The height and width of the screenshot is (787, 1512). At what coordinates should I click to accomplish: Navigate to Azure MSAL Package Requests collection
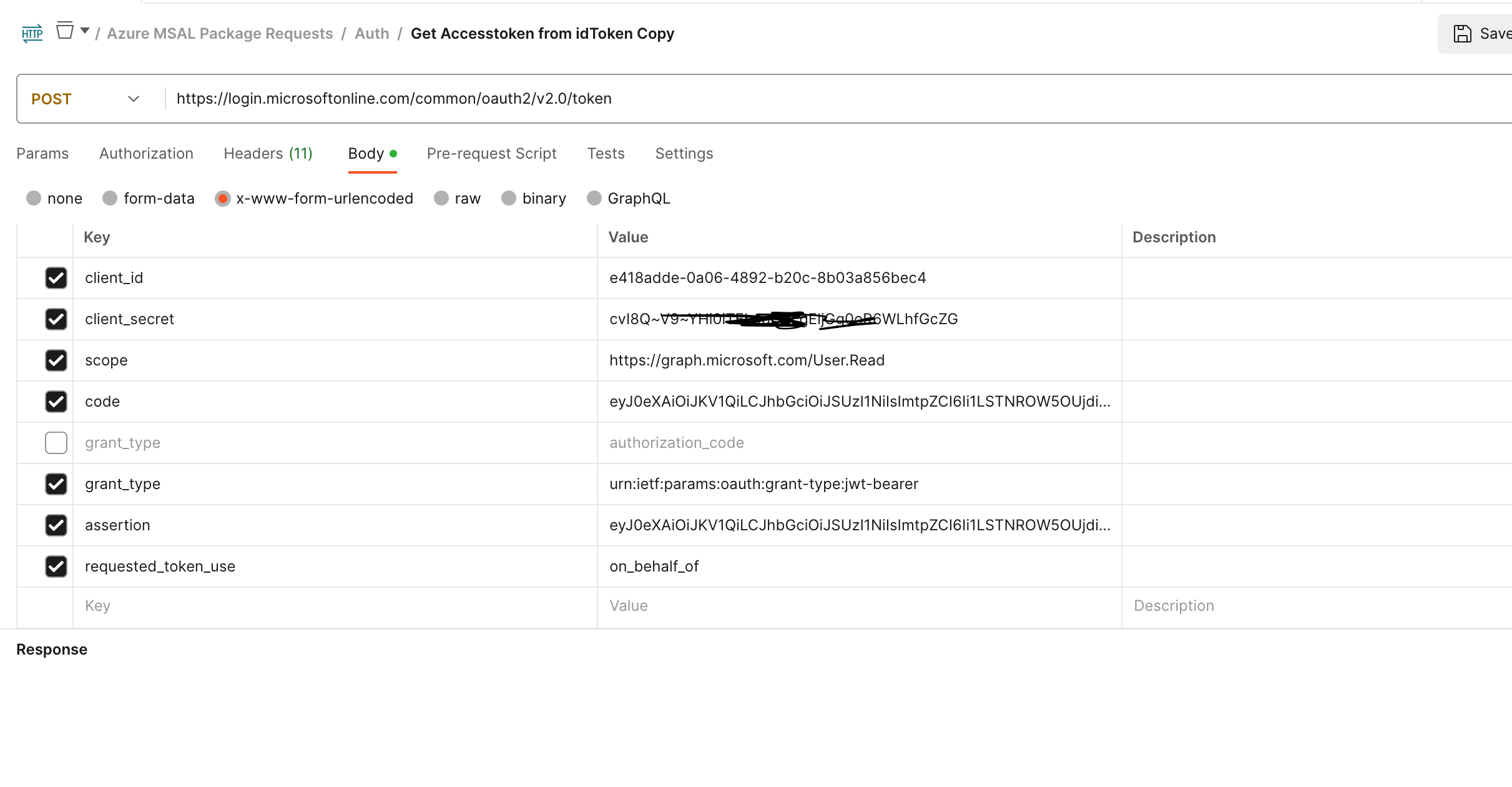tap(220, 33)
